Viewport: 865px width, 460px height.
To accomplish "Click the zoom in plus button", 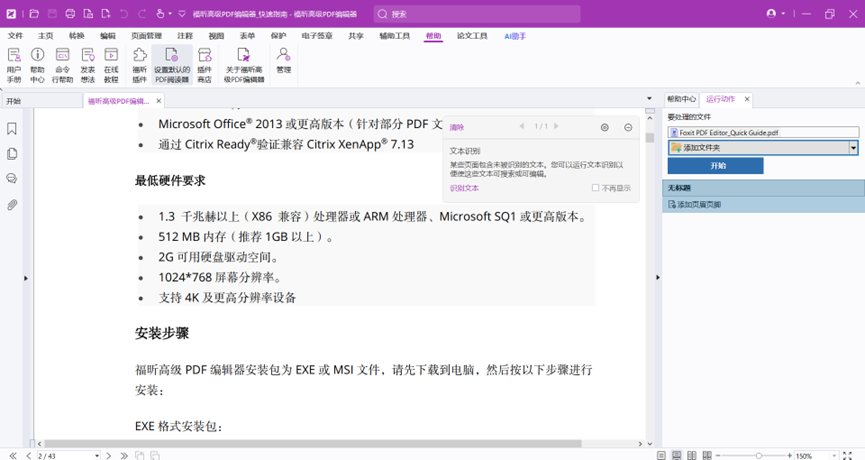I will [x=789, y=456].
